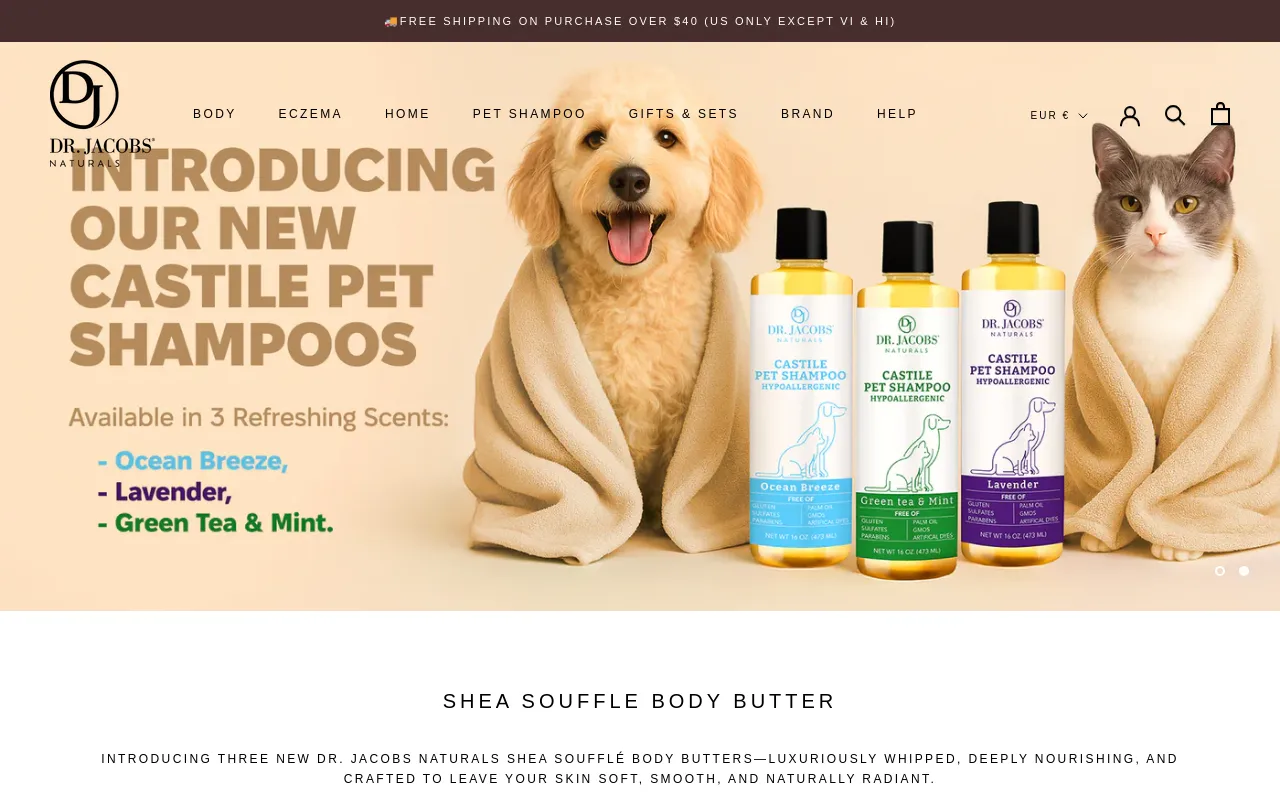Select the first slideshow dot
The width and height of the screenshot is (1280, 800).
coord(1220,571)
